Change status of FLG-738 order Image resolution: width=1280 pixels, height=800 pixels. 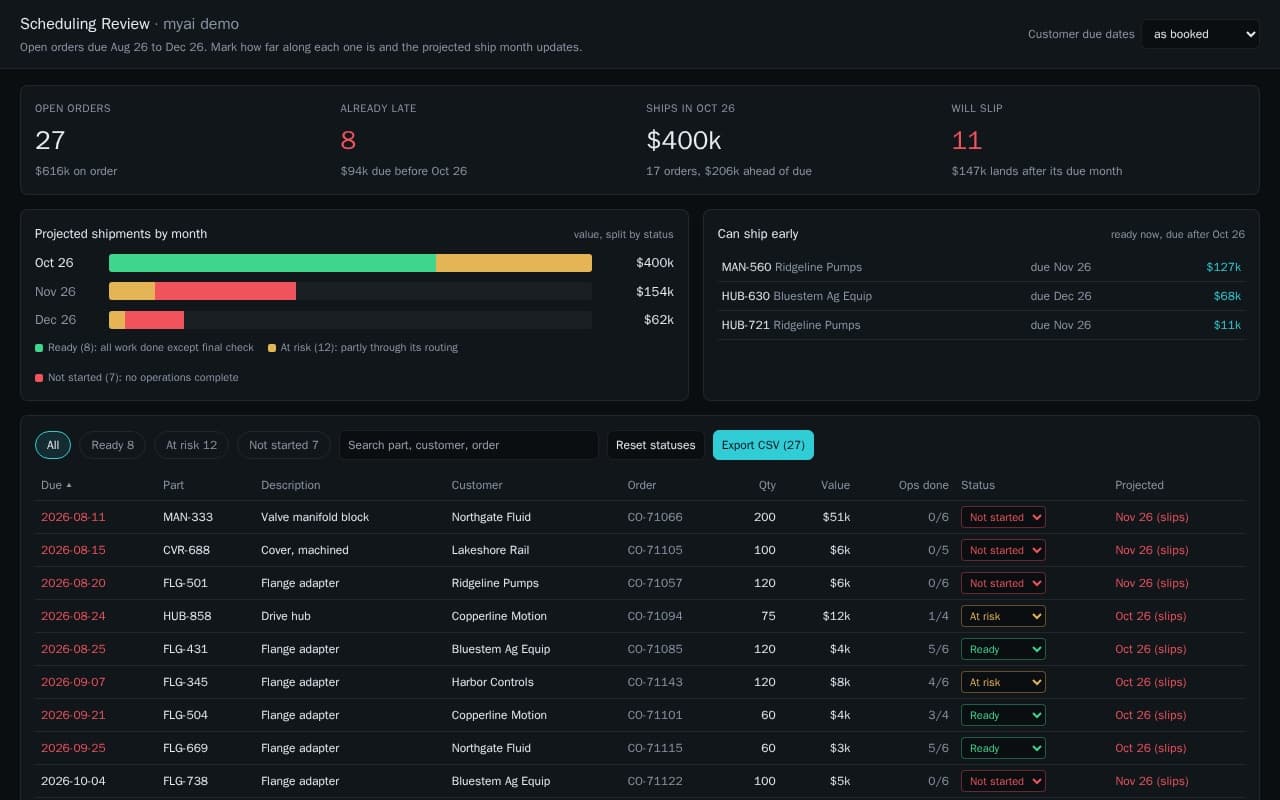point(1003,781)
